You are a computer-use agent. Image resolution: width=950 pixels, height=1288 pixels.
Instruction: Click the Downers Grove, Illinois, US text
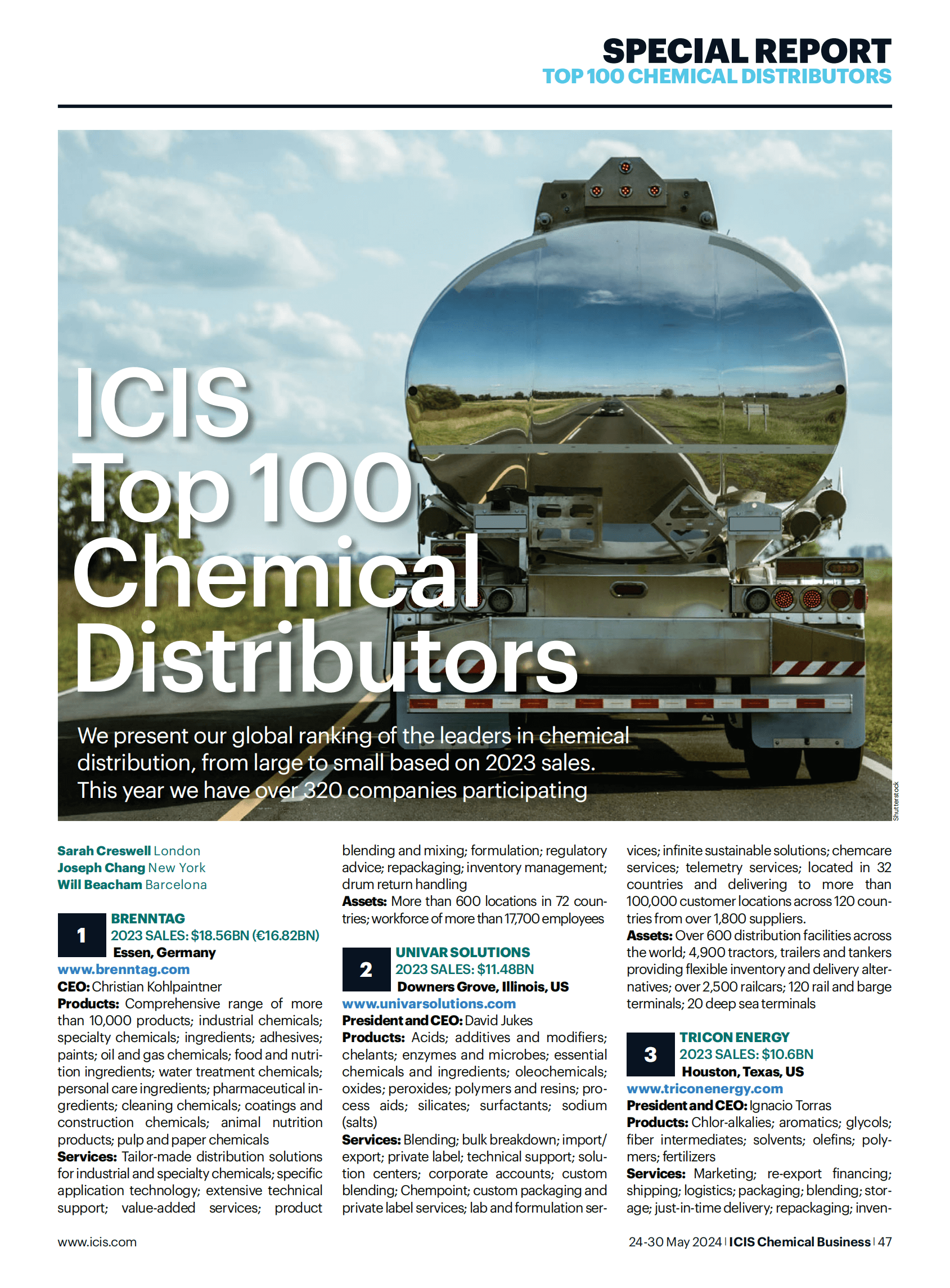[483, 986]
